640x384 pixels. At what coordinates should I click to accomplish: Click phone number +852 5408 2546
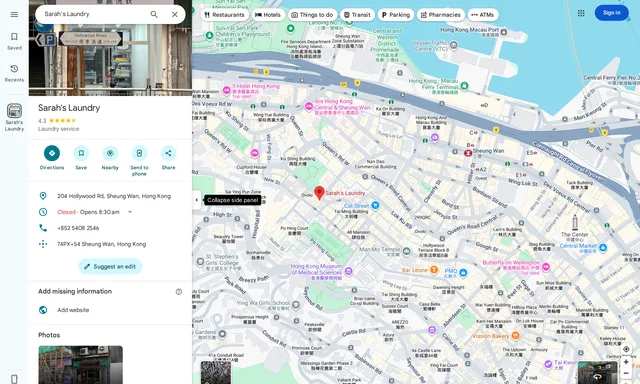click(x=78, y=228)
